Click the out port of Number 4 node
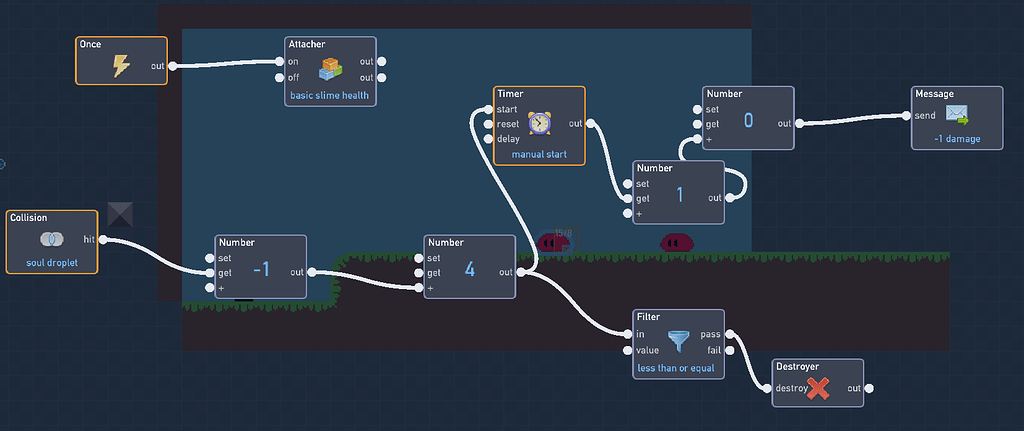This screenshot has height=431, width=1024. pyautogui.click(x=520, y=272)
